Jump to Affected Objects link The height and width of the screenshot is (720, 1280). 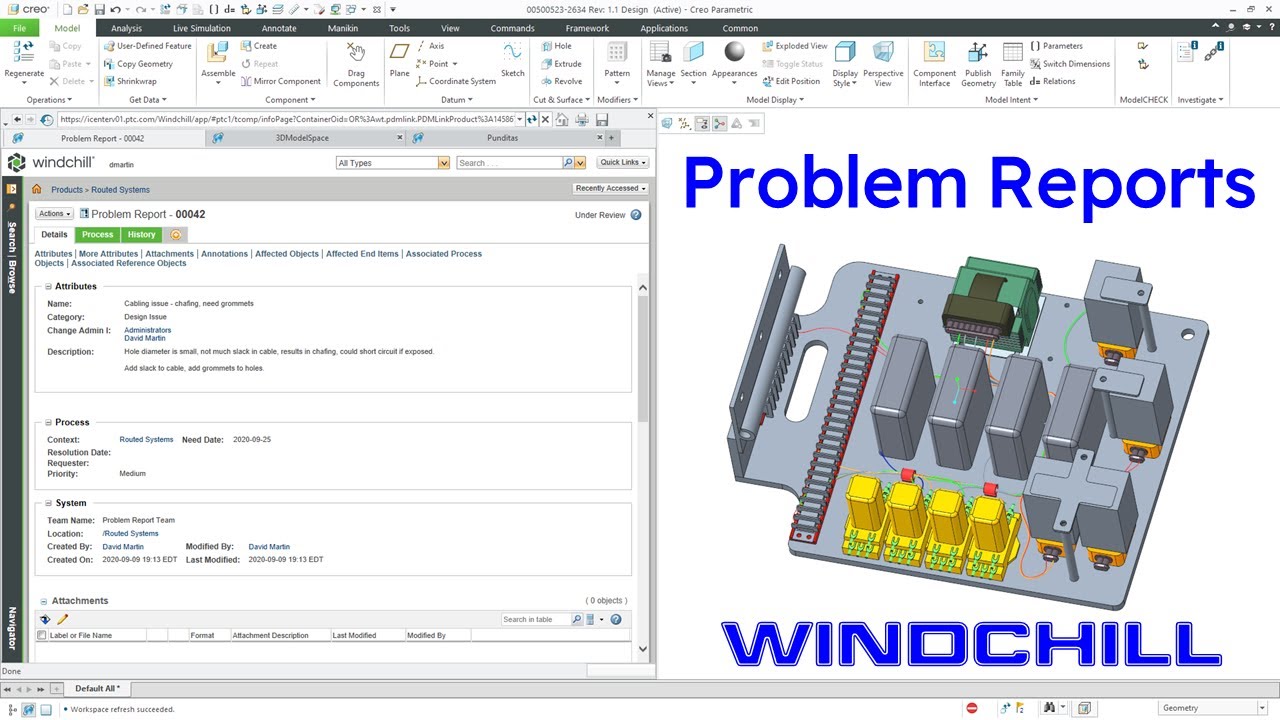(x=287, y=254)
